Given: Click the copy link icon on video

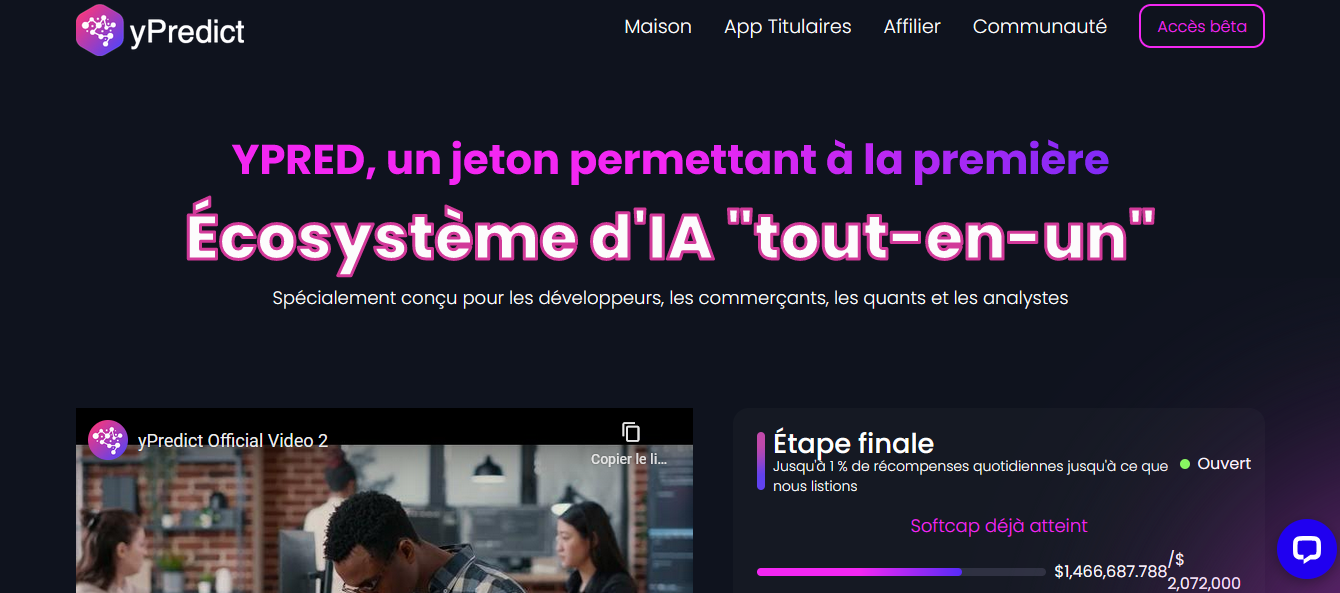Looking at the screenshot, I should (x=630, y=432).
